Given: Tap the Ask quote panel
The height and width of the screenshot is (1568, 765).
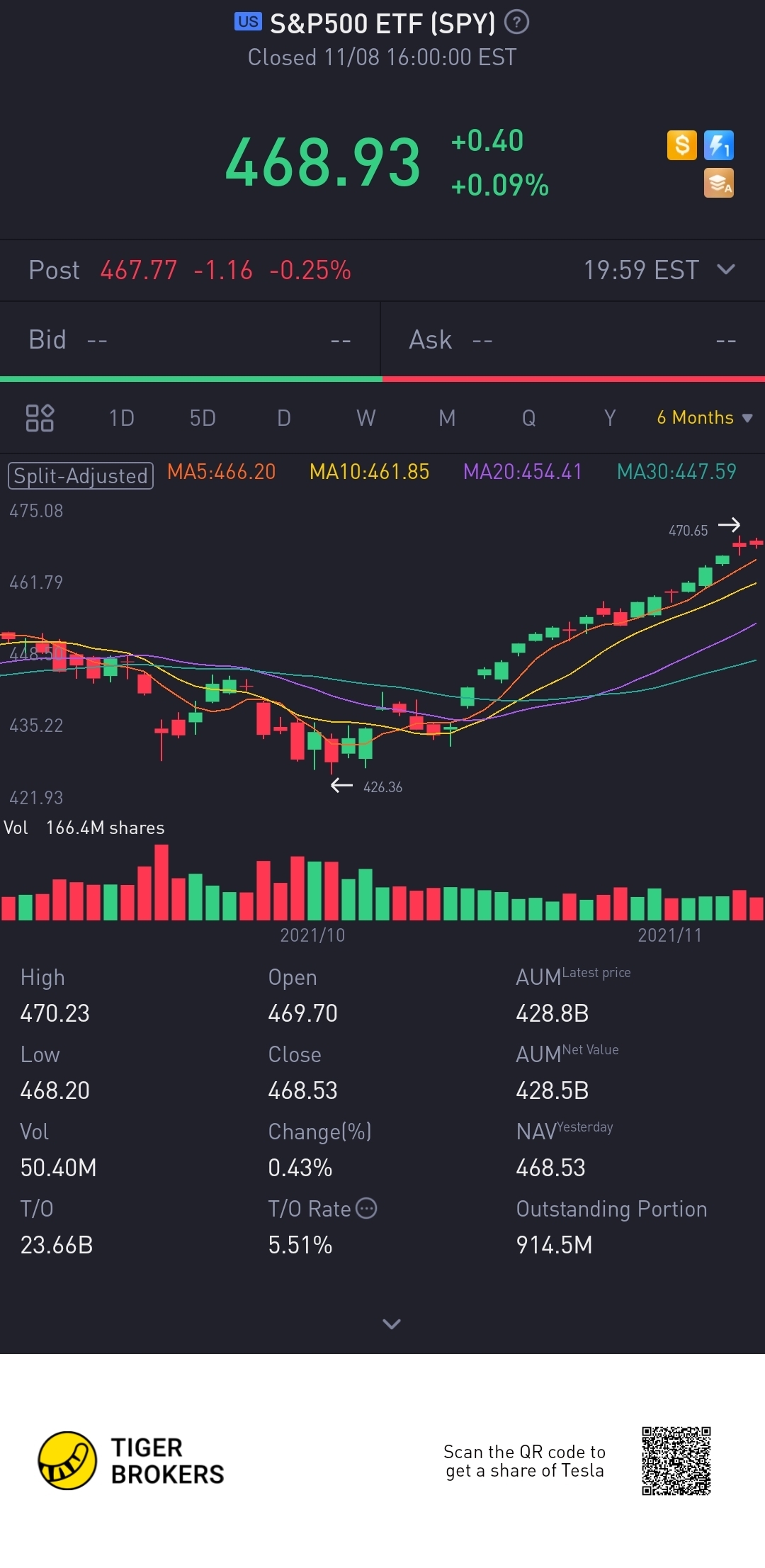Looking at the screenshot, I should [x=573, y=340].
